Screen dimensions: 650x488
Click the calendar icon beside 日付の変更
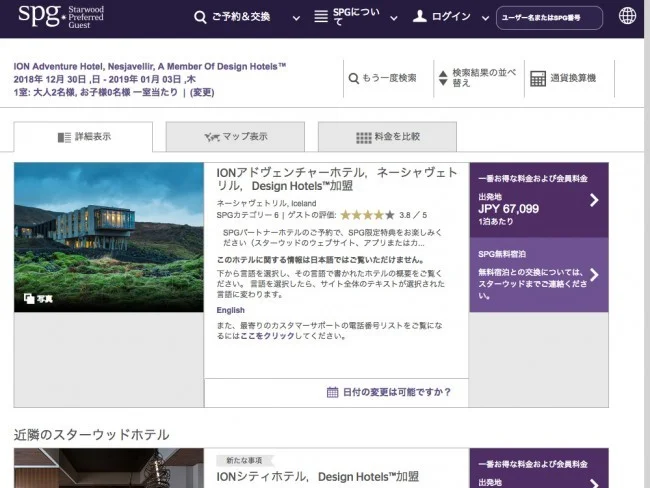click(332, 392)
